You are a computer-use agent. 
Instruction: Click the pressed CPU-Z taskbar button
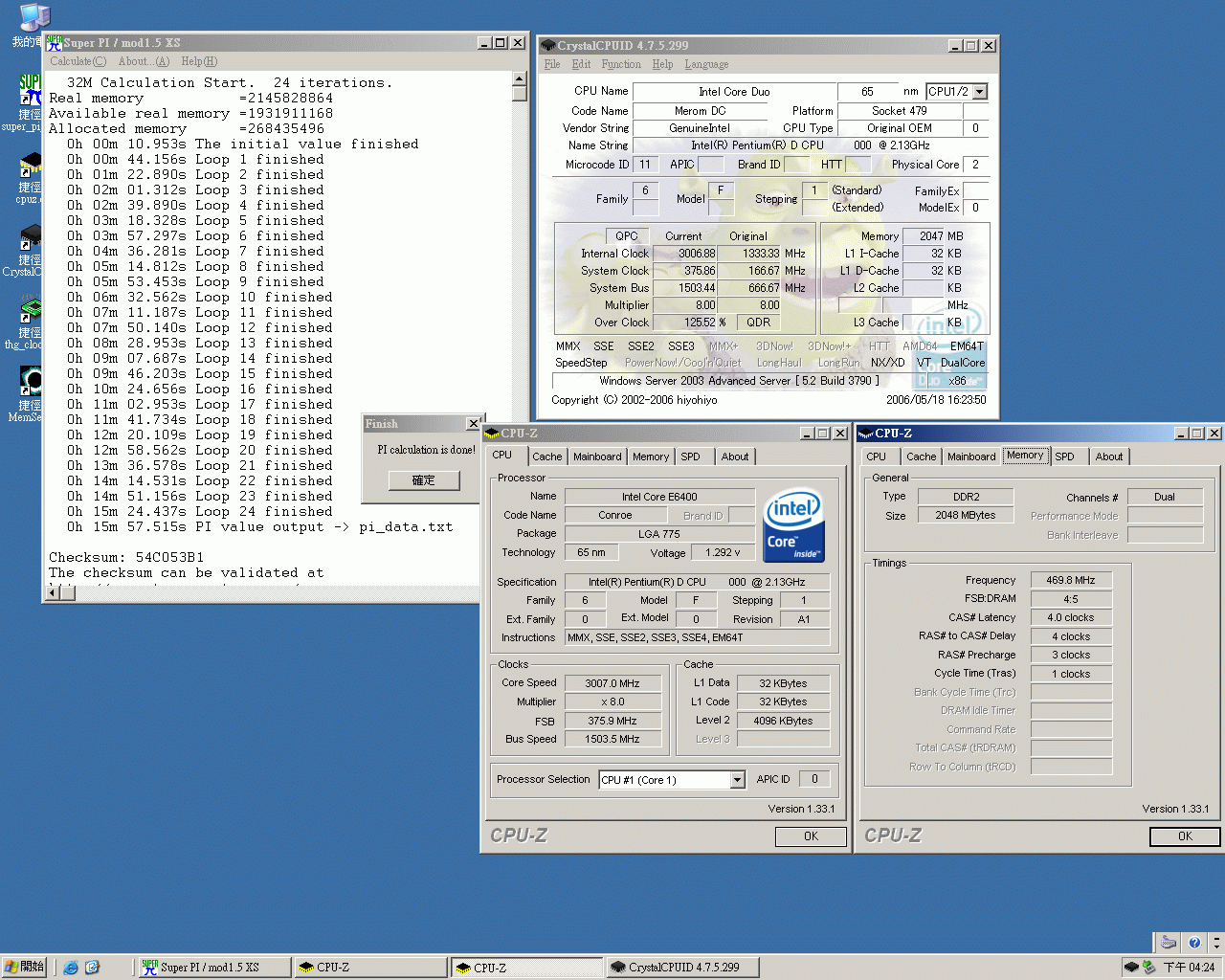(526, 968)
